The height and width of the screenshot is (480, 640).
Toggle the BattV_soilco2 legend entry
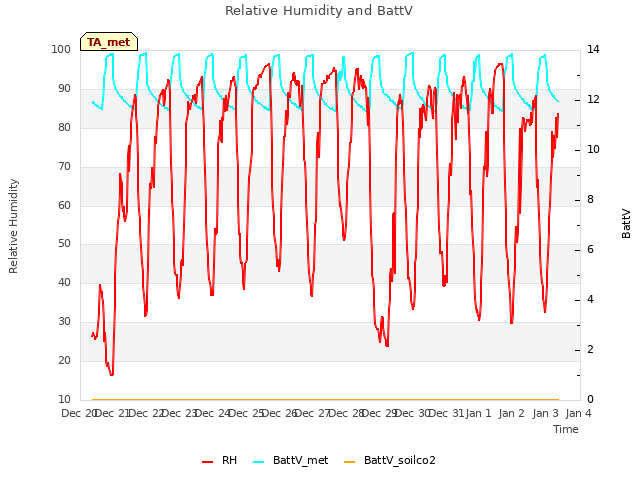click(390, 460)
